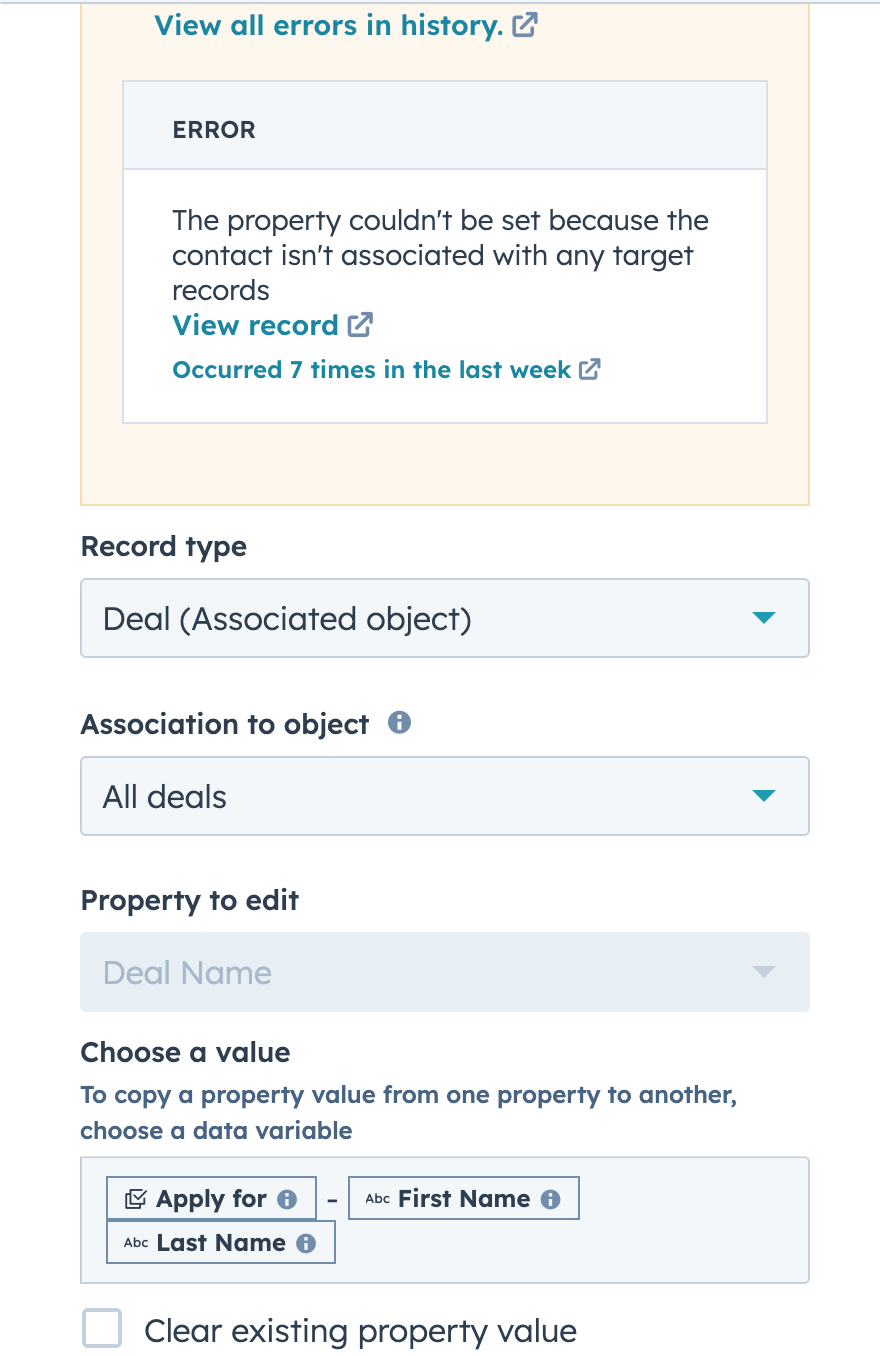Click the View record link

(253, 325)
